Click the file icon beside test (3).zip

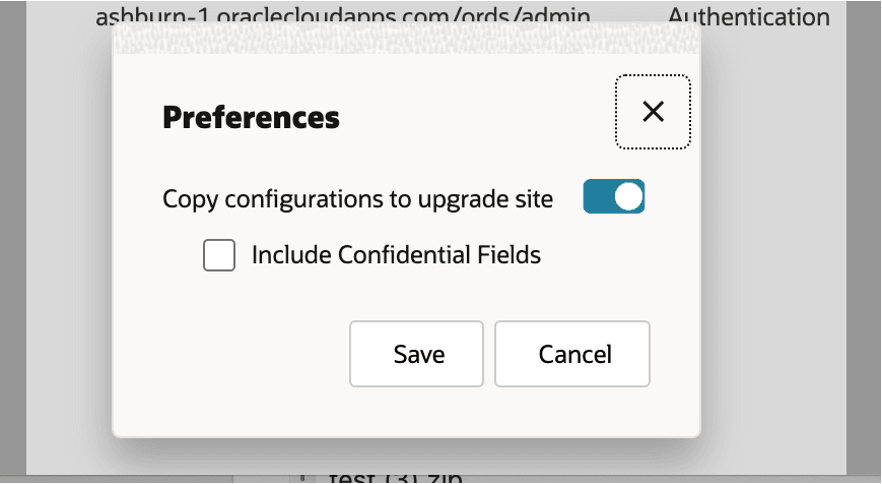(x=303, y=478)
